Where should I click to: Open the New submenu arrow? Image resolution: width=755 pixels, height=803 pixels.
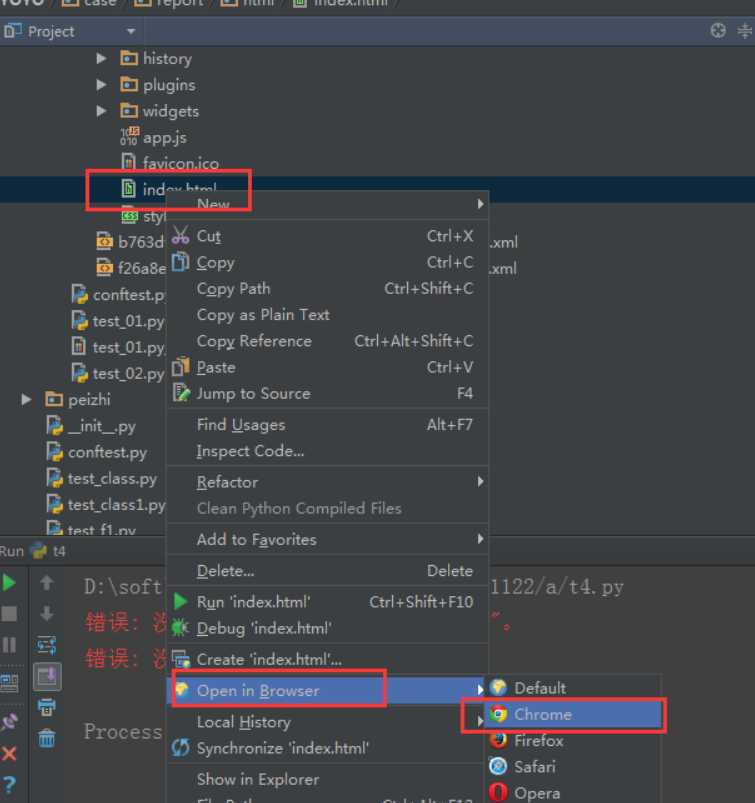coord(480,204)
